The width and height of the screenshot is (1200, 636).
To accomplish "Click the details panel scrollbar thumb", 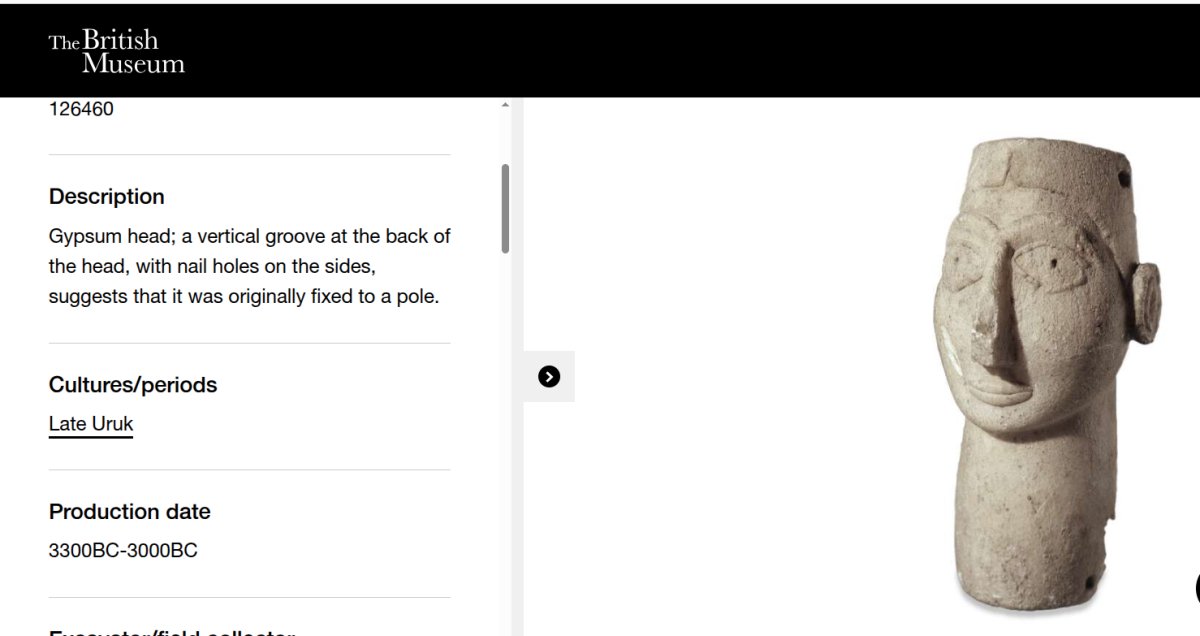I will coord(505,208).
